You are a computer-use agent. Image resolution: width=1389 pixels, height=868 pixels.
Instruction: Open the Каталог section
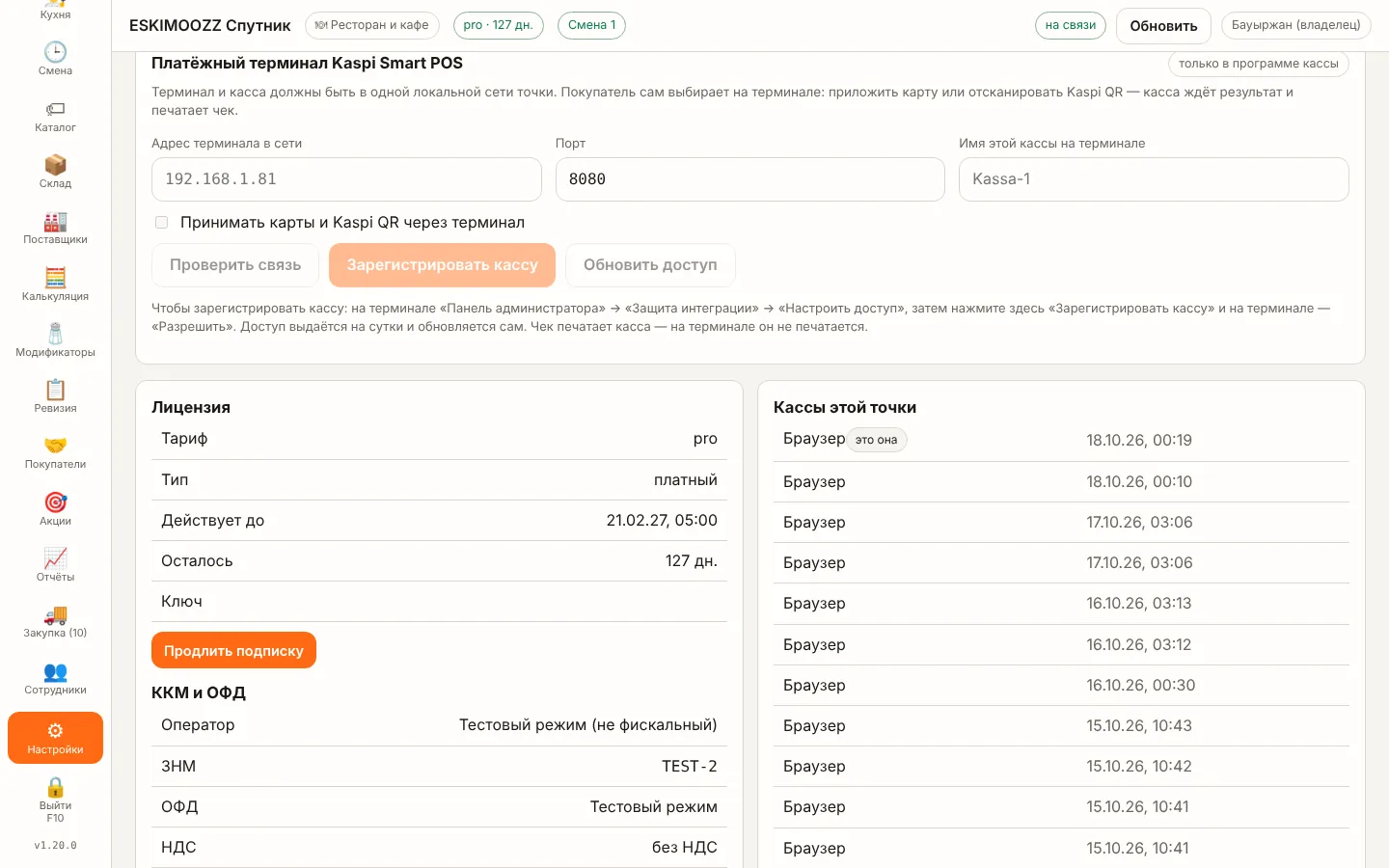click(55, 116)
